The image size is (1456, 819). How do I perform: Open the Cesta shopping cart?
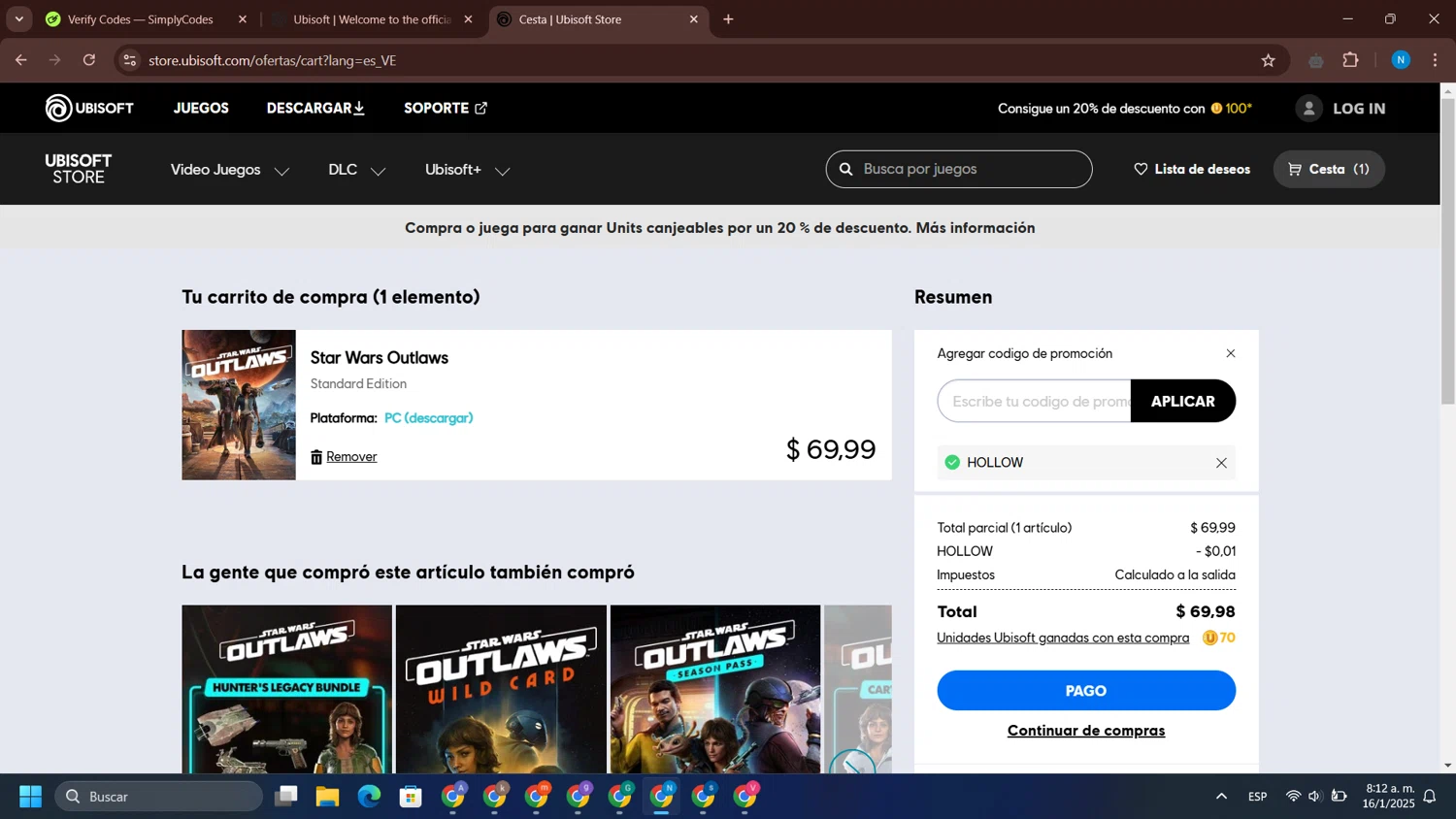[1329, 169]
